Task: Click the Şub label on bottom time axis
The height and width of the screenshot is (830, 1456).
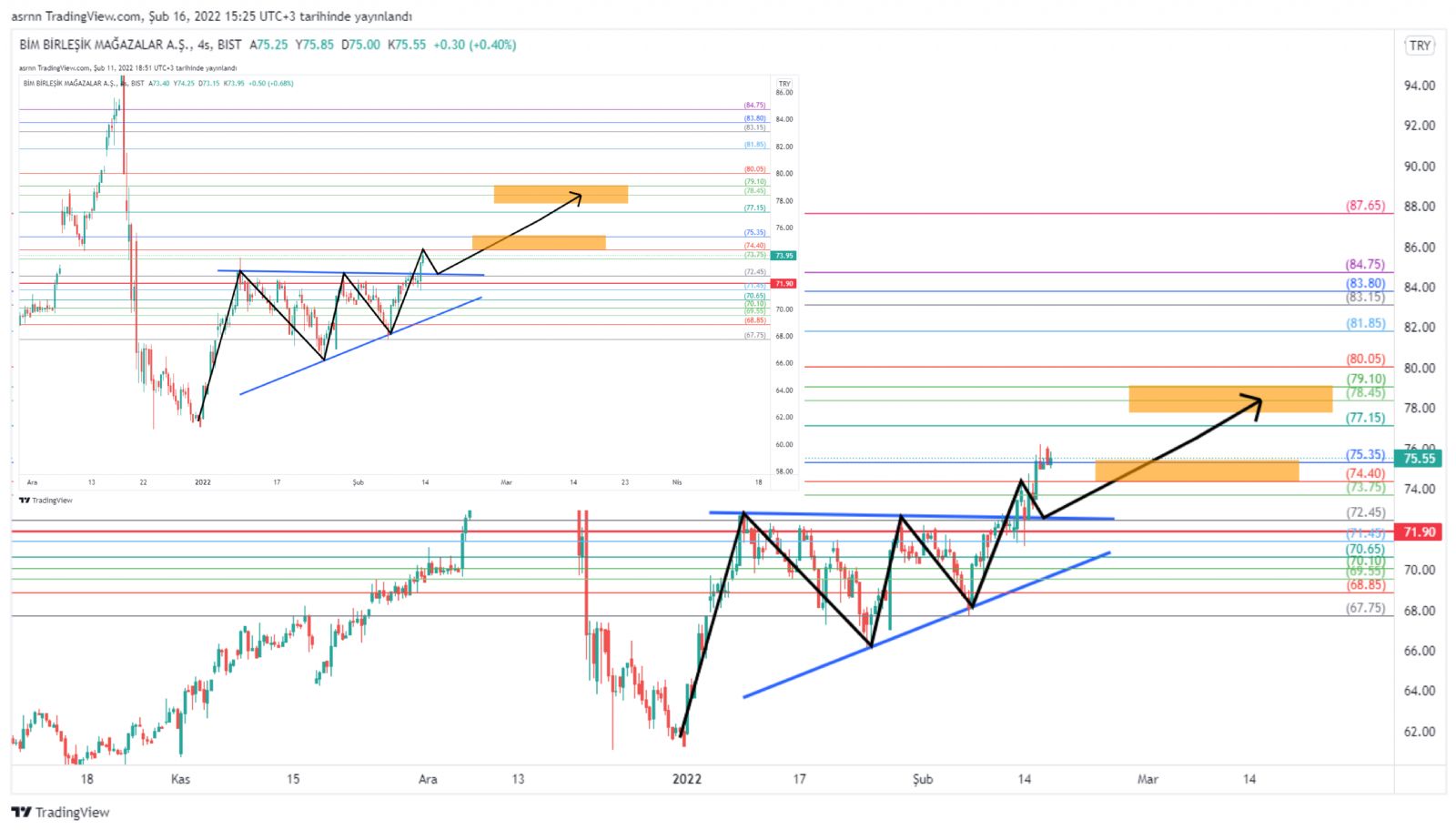Action: click(x=923, y=779)
